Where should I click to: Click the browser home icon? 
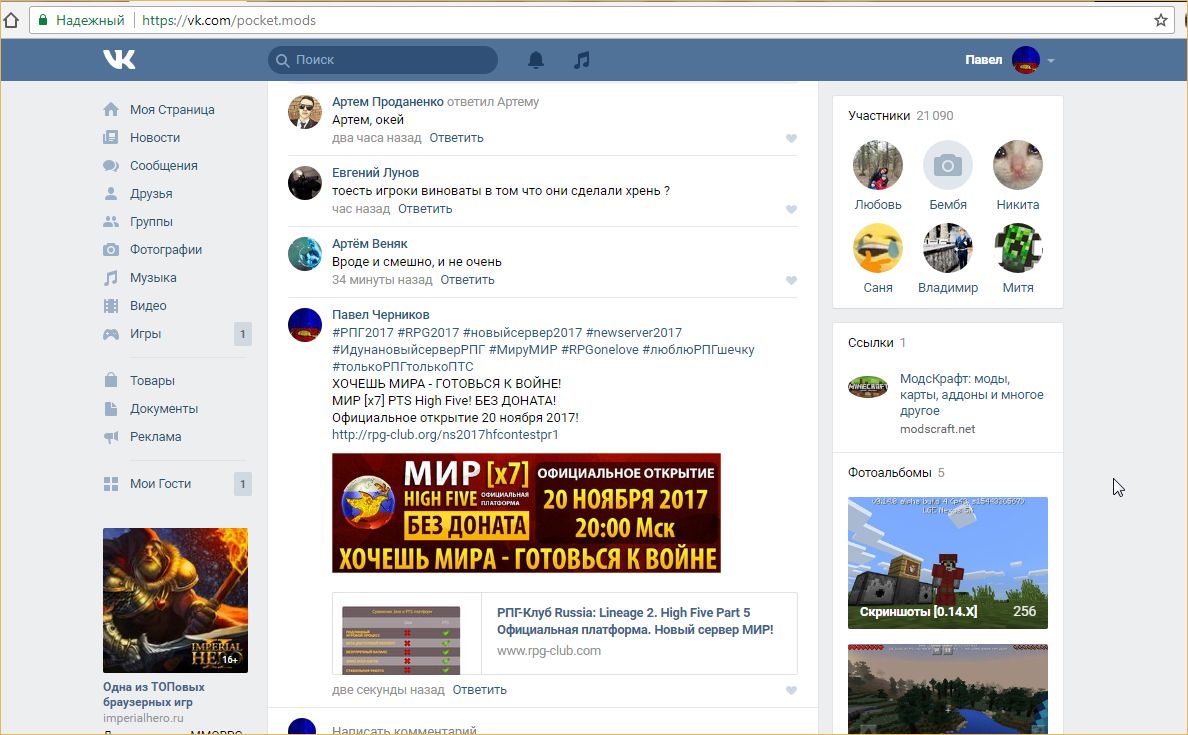coord(12,20)
